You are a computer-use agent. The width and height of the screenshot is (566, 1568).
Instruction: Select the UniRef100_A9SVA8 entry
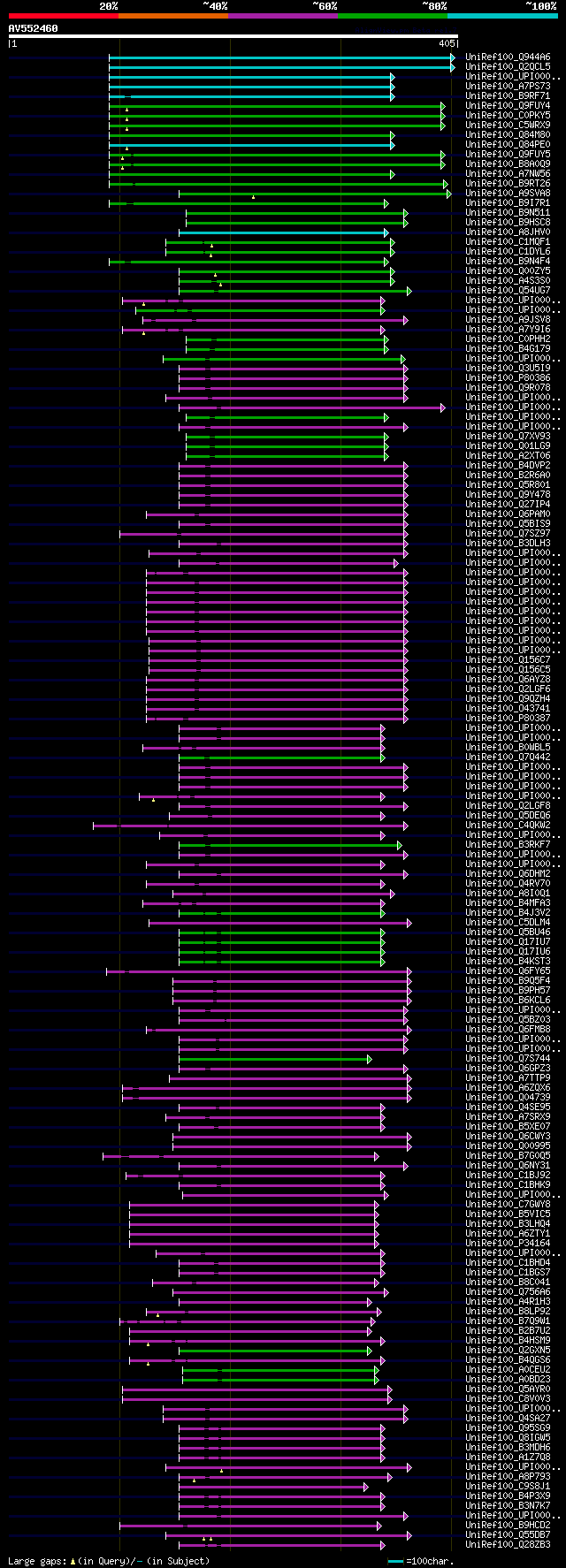pos(508,194)
